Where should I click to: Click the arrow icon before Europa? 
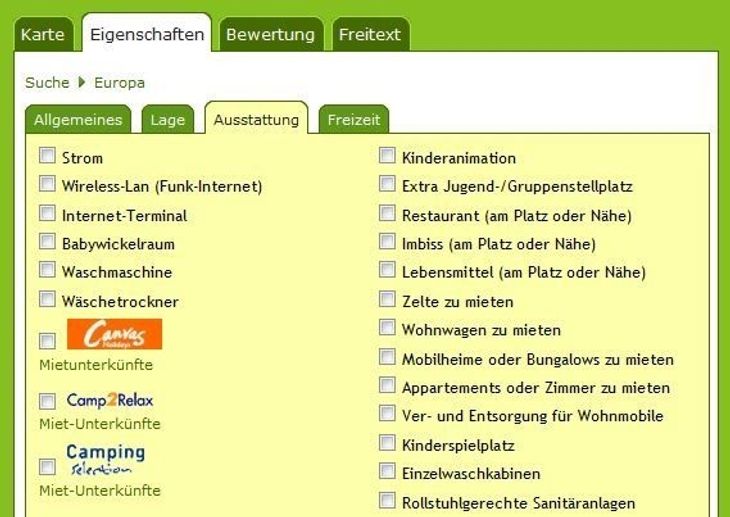(x=82, y=82)
